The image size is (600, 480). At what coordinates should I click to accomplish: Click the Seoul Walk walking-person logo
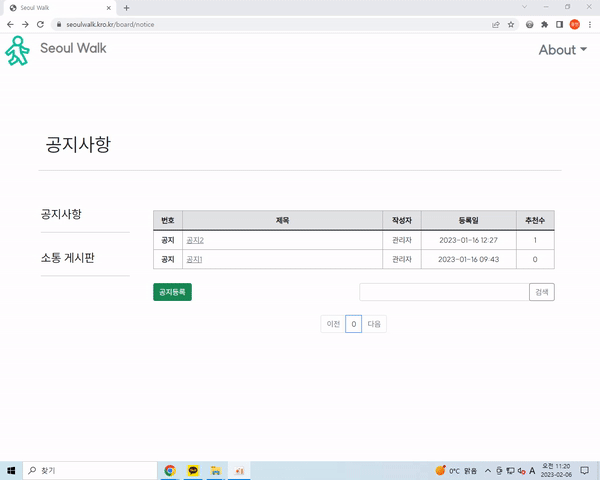point(17,51)
